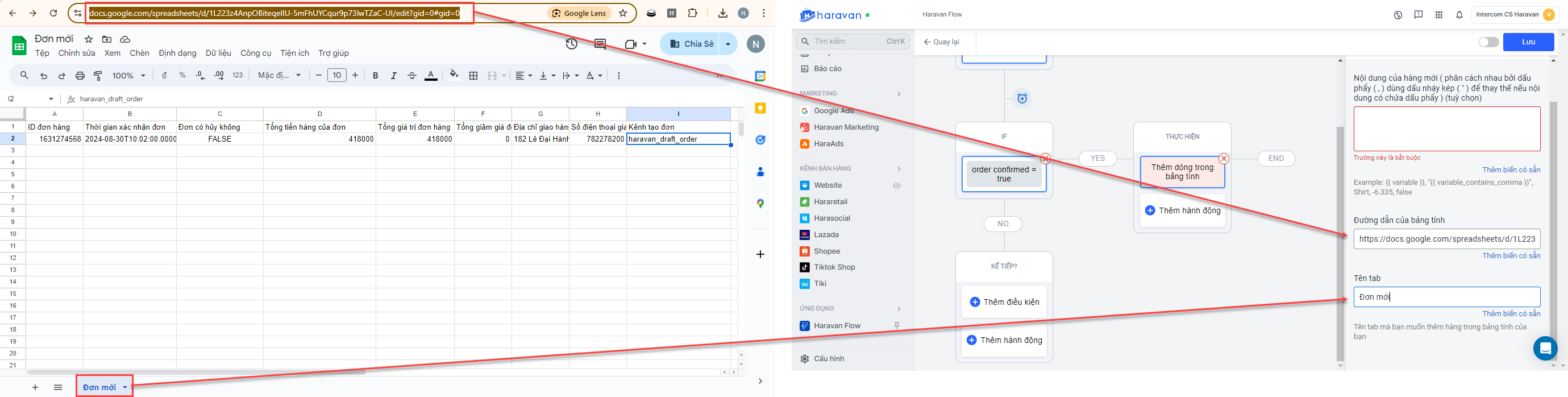Open the Chia Sẻ dropdown arrow
1568x397 pixels.
(x=728, y=44)
